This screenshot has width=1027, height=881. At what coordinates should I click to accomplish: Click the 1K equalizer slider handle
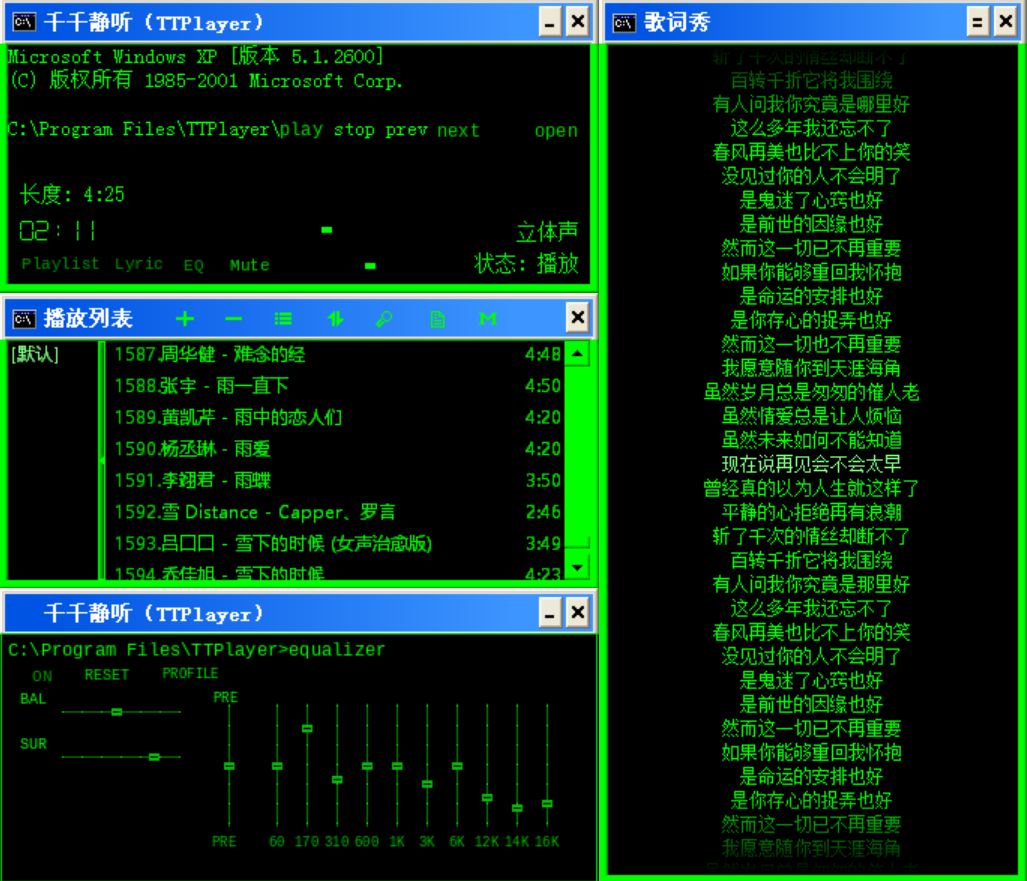click(397, 766)
